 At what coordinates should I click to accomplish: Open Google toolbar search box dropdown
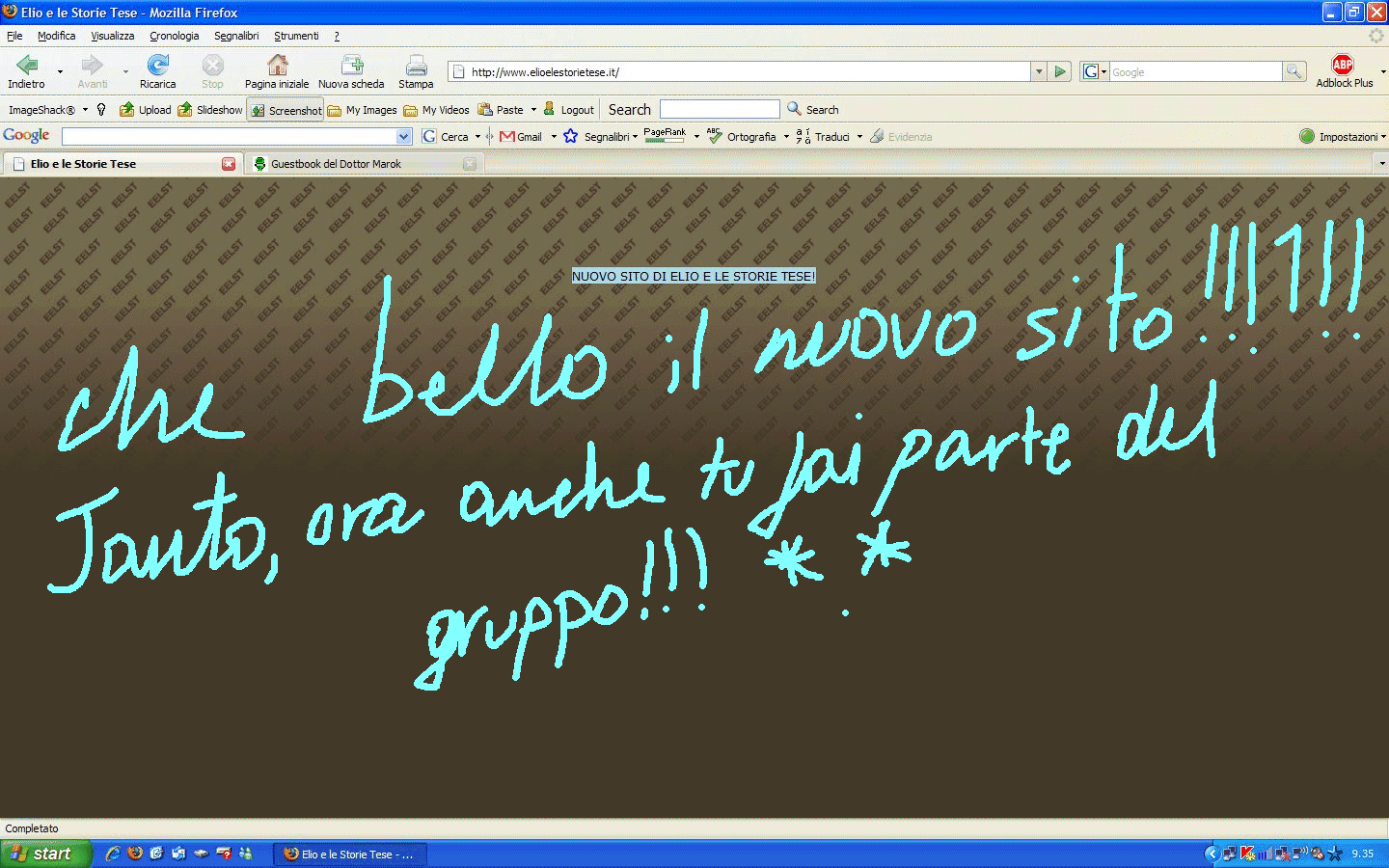pyautogui.click(x=403, y=137)
